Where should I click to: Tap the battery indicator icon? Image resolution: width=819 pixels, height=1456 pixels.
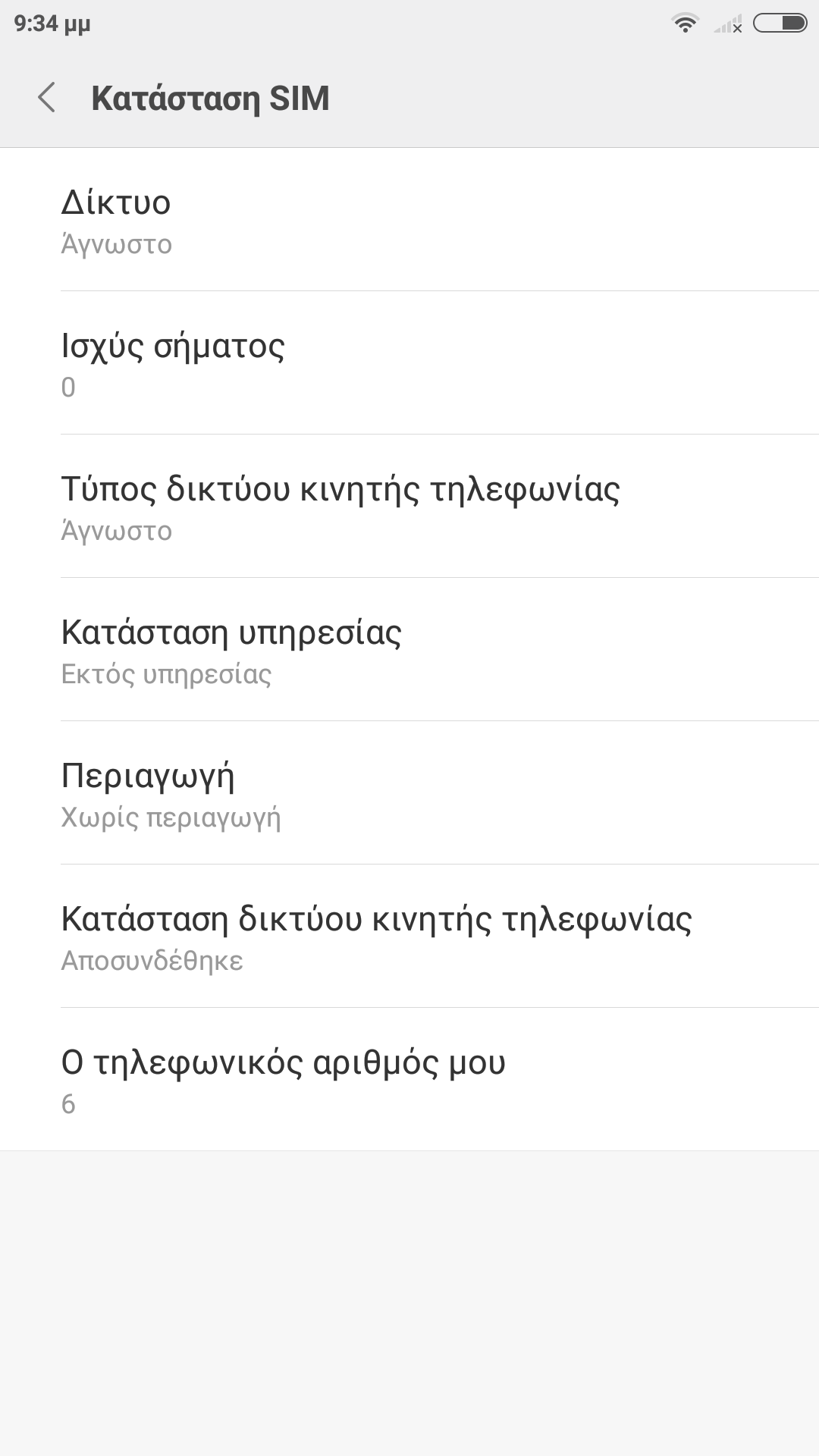click(x=780, y=24)
